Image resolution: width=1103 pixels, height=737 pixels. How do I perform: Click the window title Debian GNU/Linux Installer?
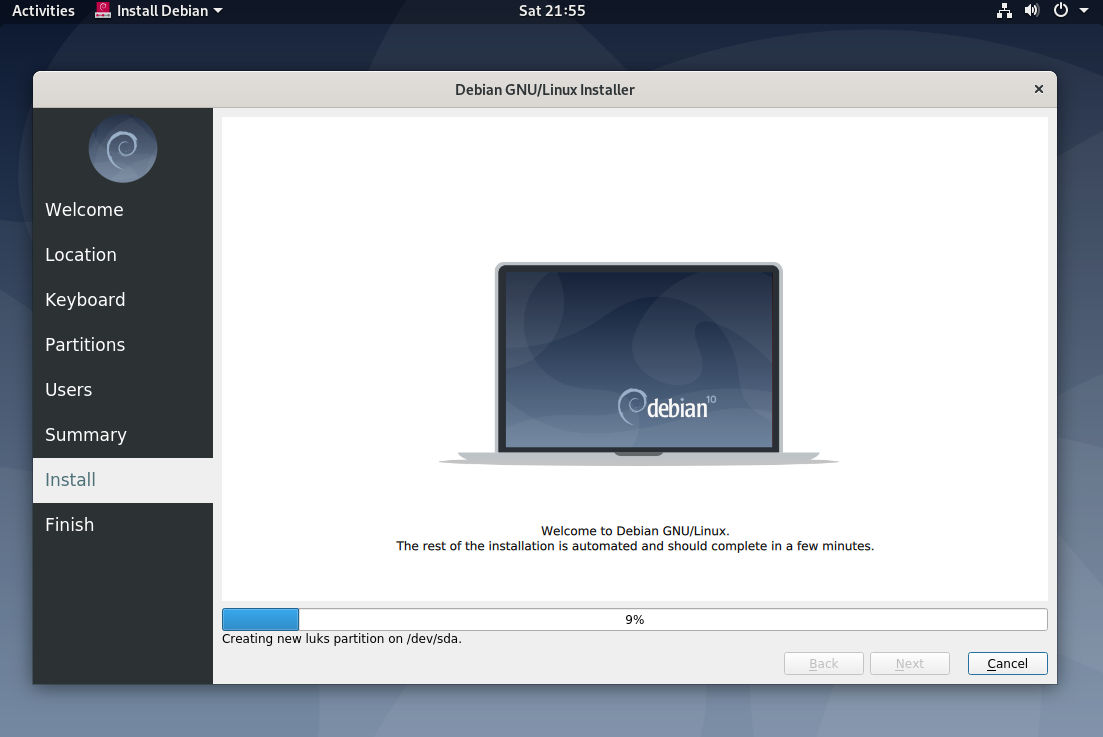544,89
